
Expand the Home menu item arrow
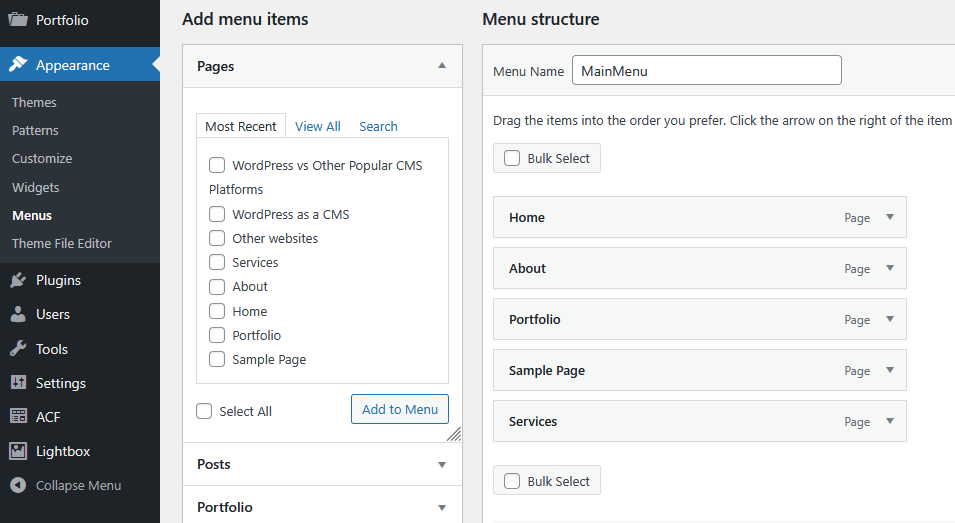[890, 217]
